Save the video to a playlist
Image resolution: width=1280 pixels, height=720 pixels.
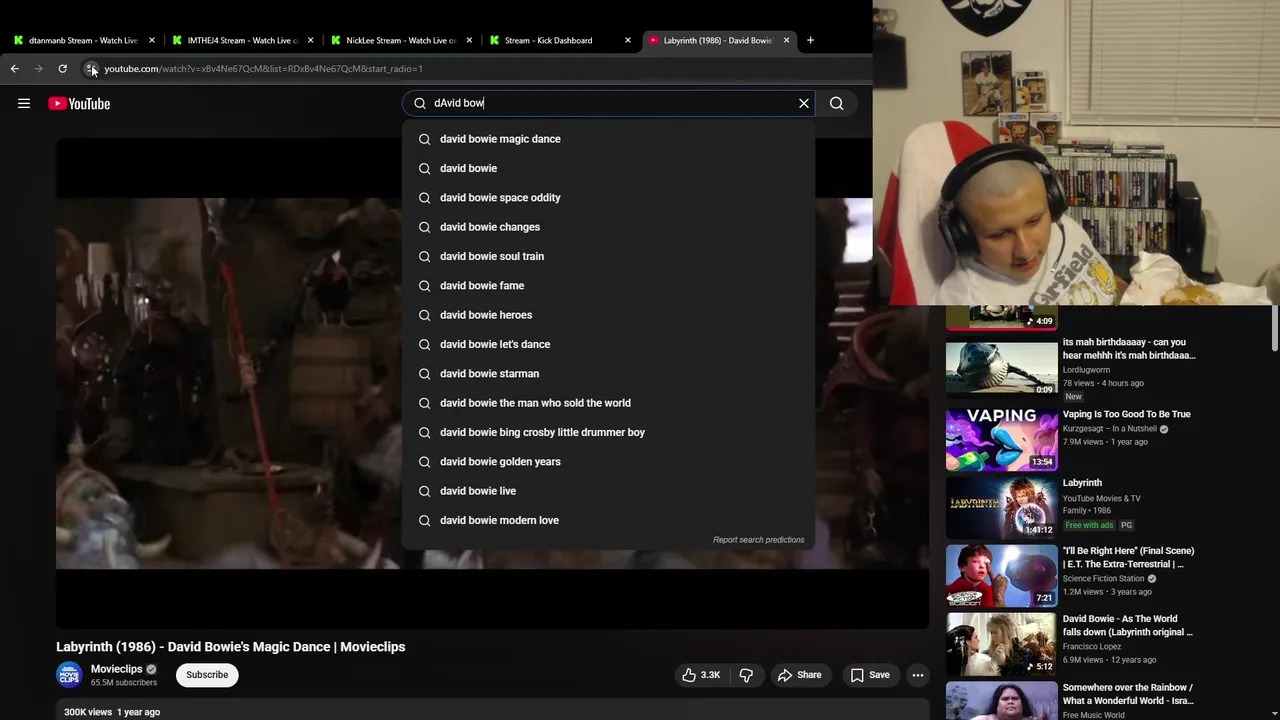870,675
